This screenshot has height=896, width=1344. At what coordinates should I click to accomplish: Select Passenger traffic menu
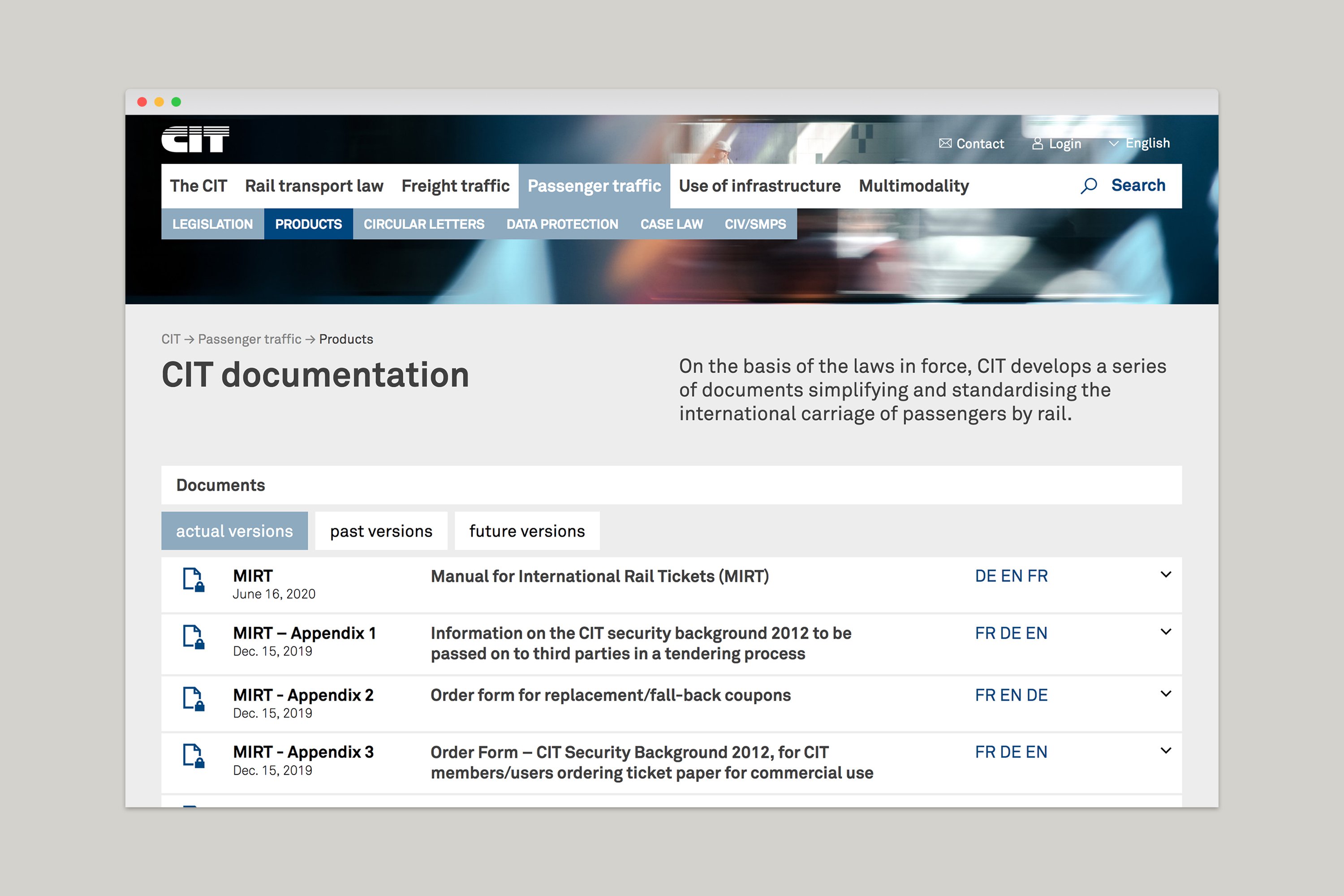[594, 186]
